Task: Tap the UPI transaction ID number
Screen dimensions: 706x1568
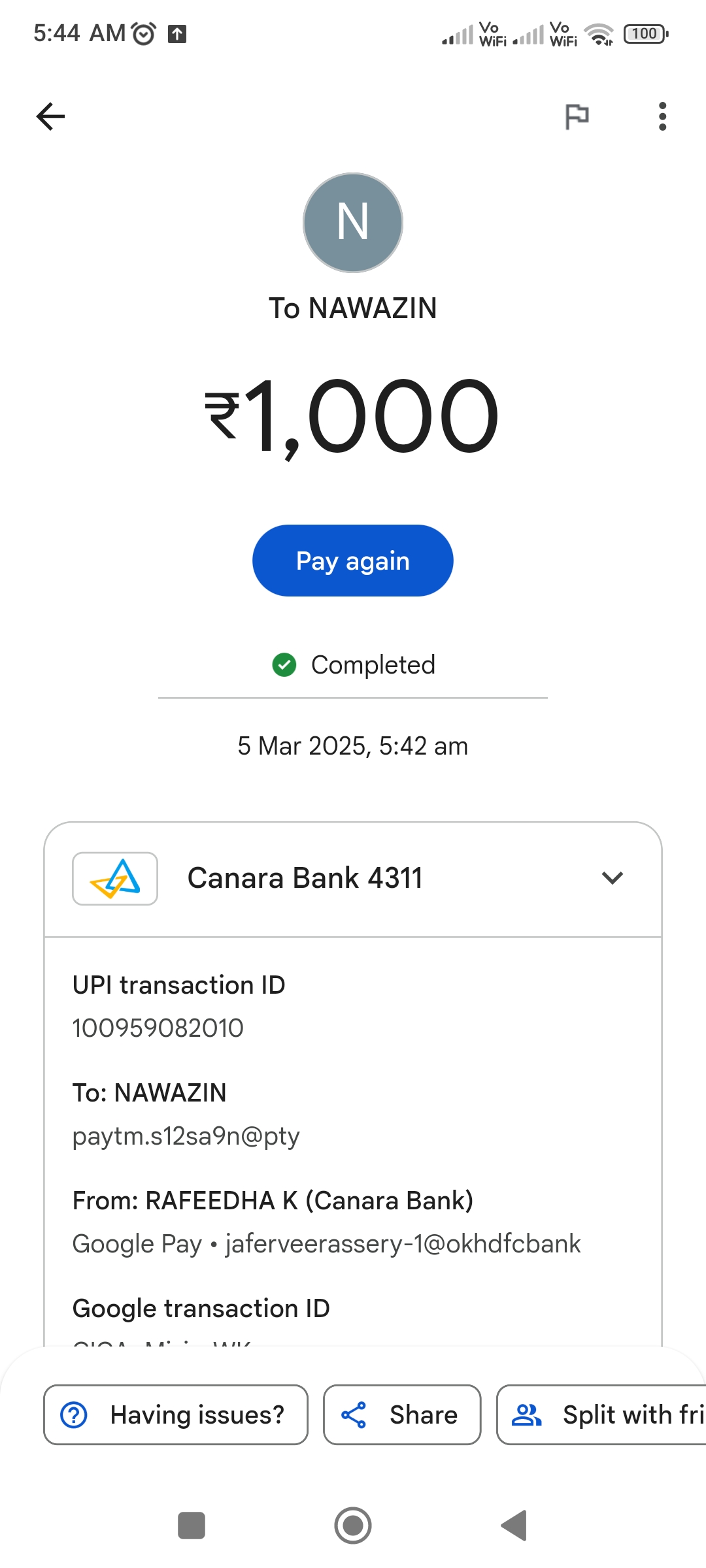Action: click(x=158, y=1028)
